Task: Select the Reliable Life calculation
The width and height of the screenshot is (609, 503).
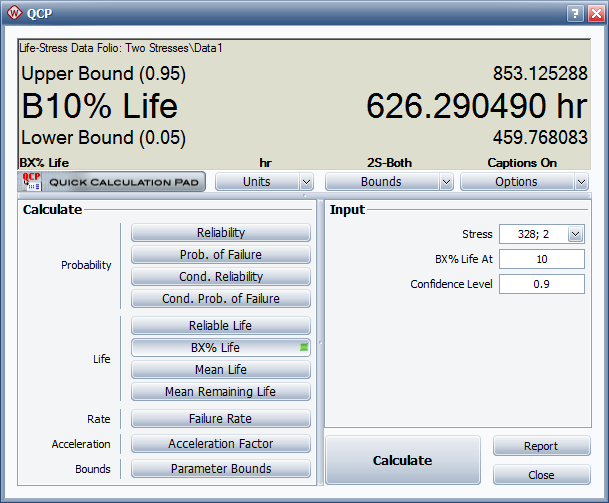Action: 221,326
